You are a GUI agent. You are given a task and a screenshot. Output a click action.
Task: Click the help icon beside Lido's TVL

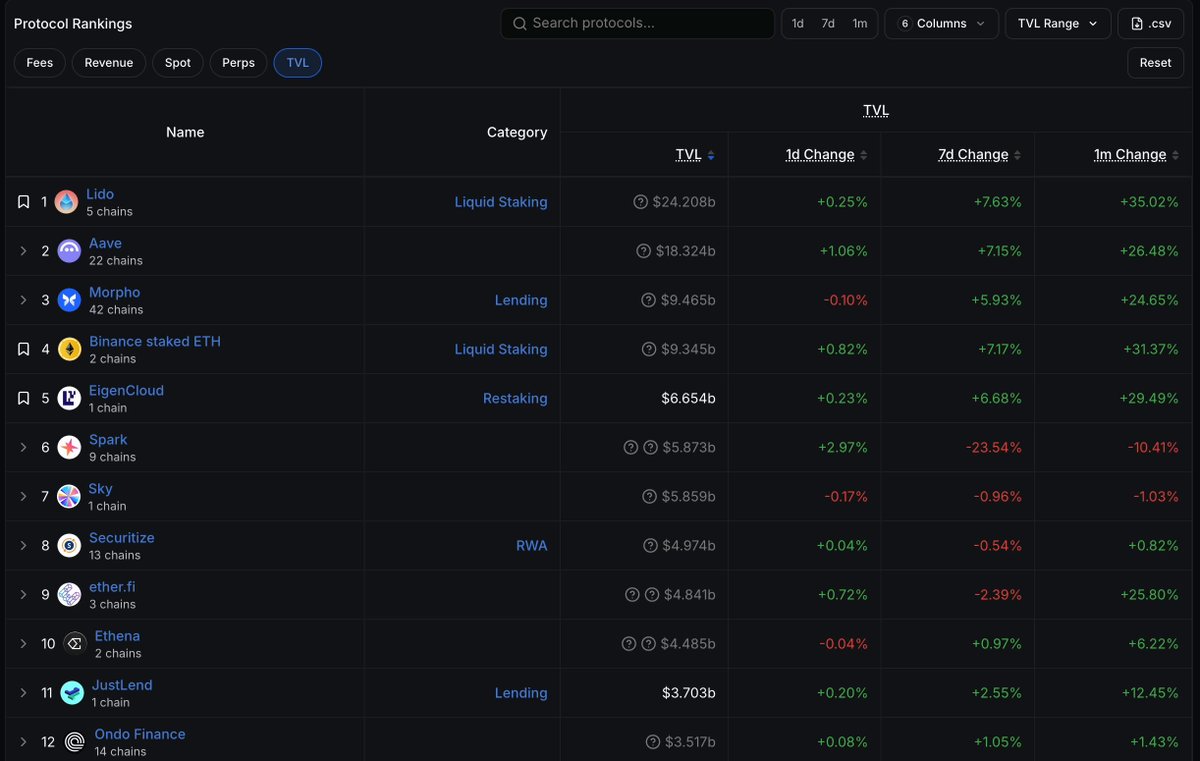click(x=641, y=202)
